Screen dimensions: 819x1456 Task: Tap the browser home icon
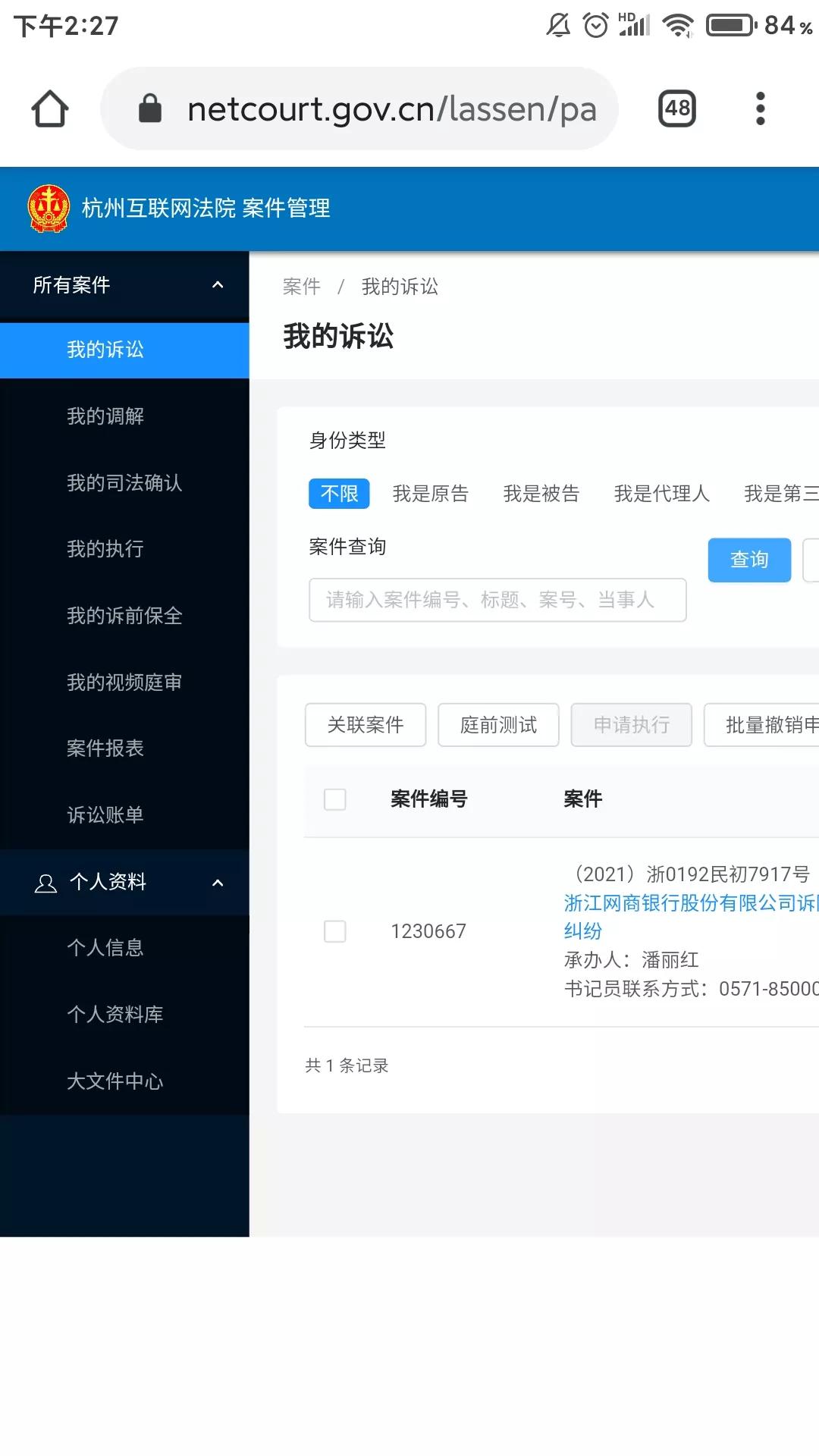pos(50,108)
